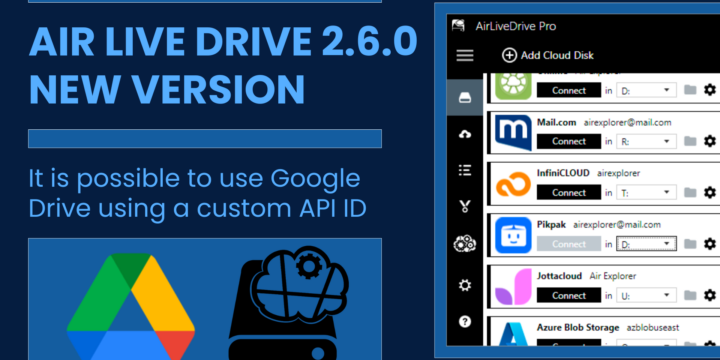This screenshot has height=360, width=720.
Task: Click the Google Drive logo graphic
Action: pos(131,307)
